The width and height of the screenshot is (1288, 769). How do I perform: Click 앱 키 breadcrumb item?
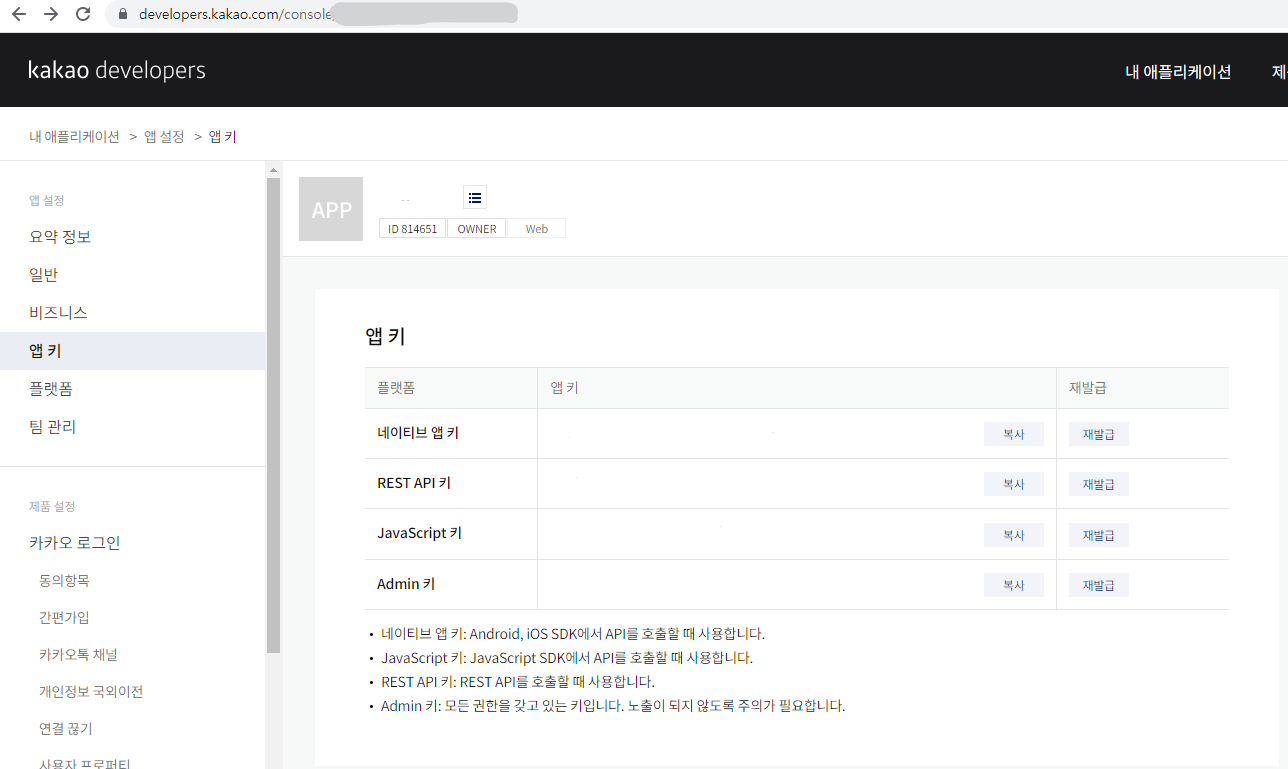coord(222,136)
